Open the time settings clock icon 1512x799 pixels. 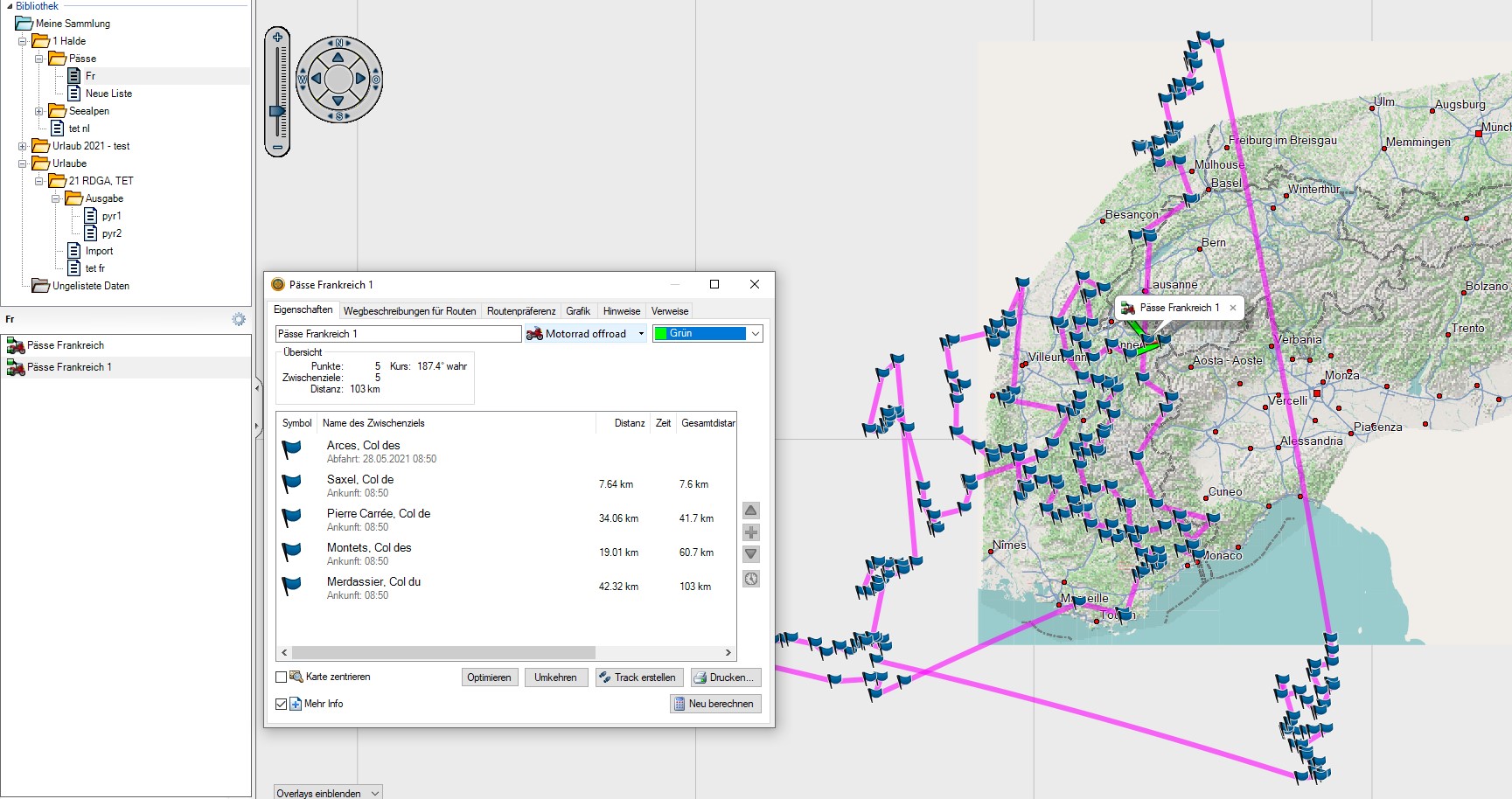pyautogui.click(x=751, y=579)
